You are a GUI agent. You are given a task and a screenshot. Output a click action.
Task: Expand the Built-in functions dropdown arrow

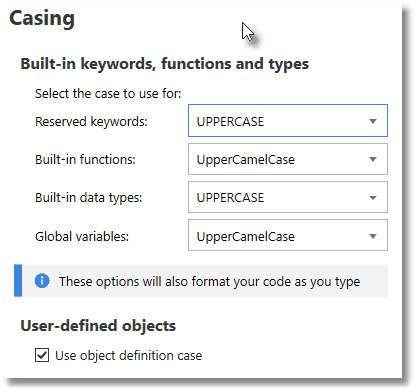tap(373, 159)
